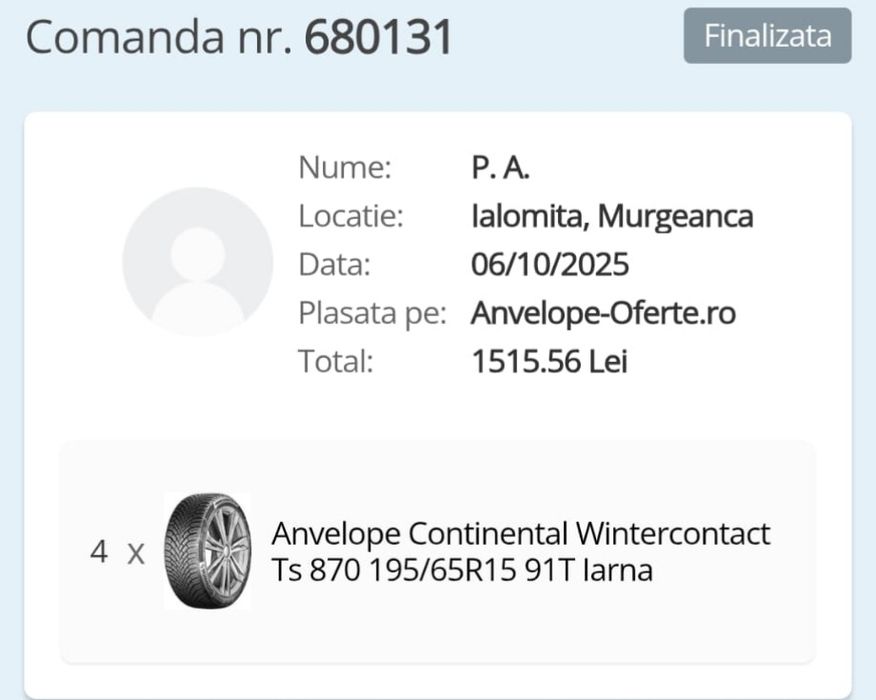Click the Total field label
Viewport: 876px width, 700px height.
pyautogui.click(x=336, y=361)
